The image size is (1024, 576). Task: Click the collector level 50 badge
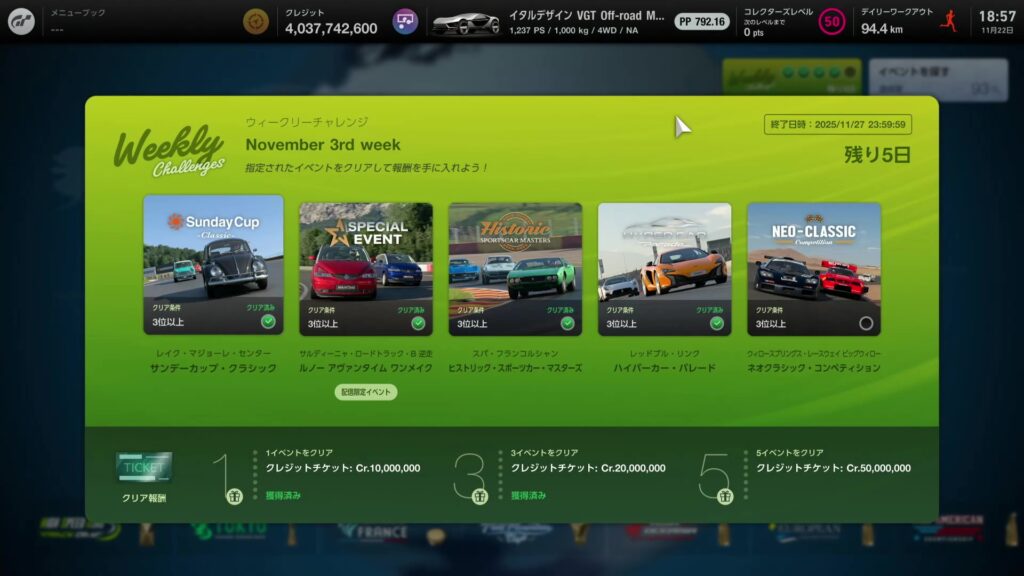[830, 21]
